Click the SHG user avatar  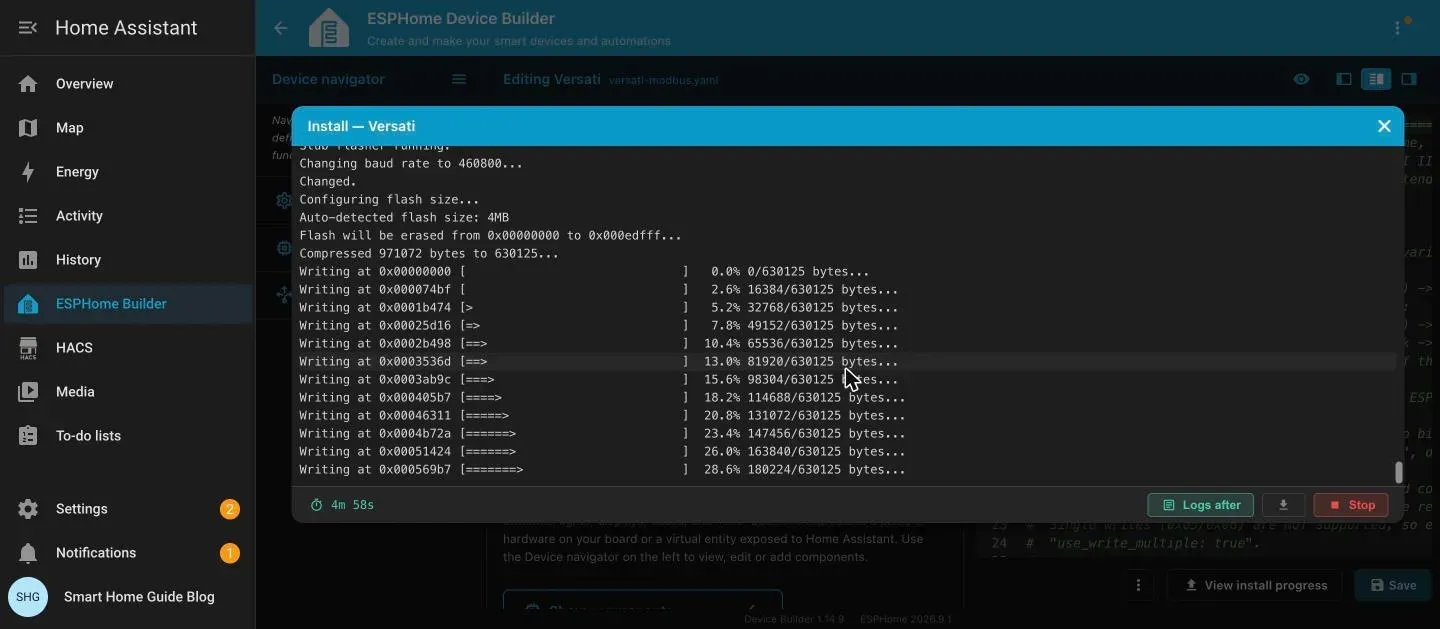click(x=28, y=597)
